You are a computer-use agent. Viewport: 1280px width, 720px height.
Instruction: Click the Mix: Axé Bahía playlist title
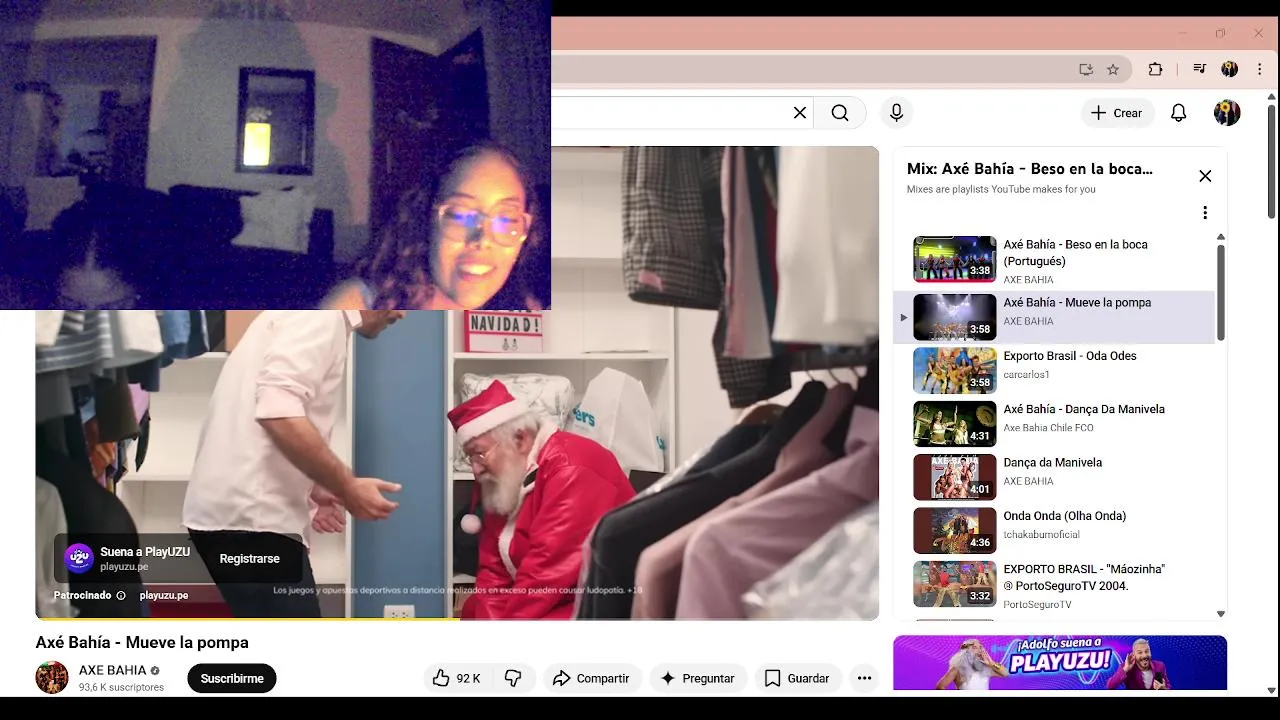pos(1030,169)
